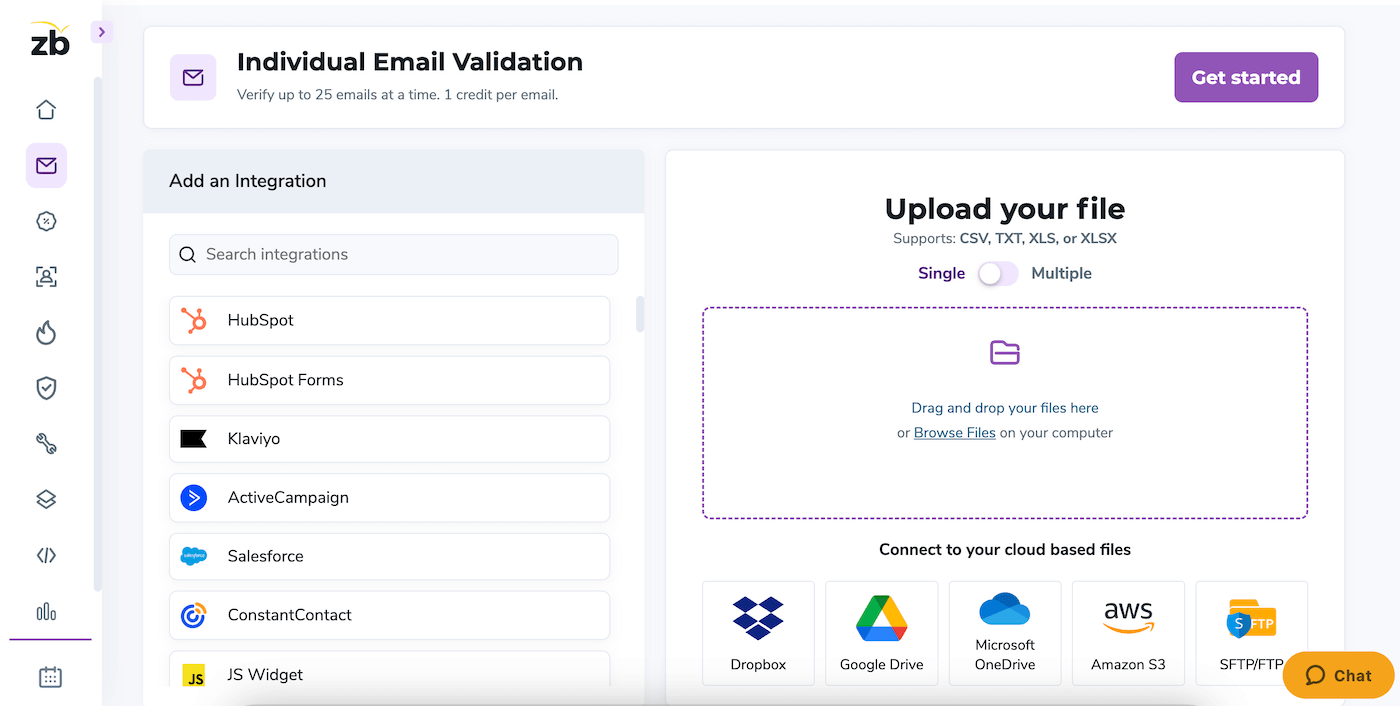
Task: Open the home icon in sidebar
Action: [x=46, y=110]
